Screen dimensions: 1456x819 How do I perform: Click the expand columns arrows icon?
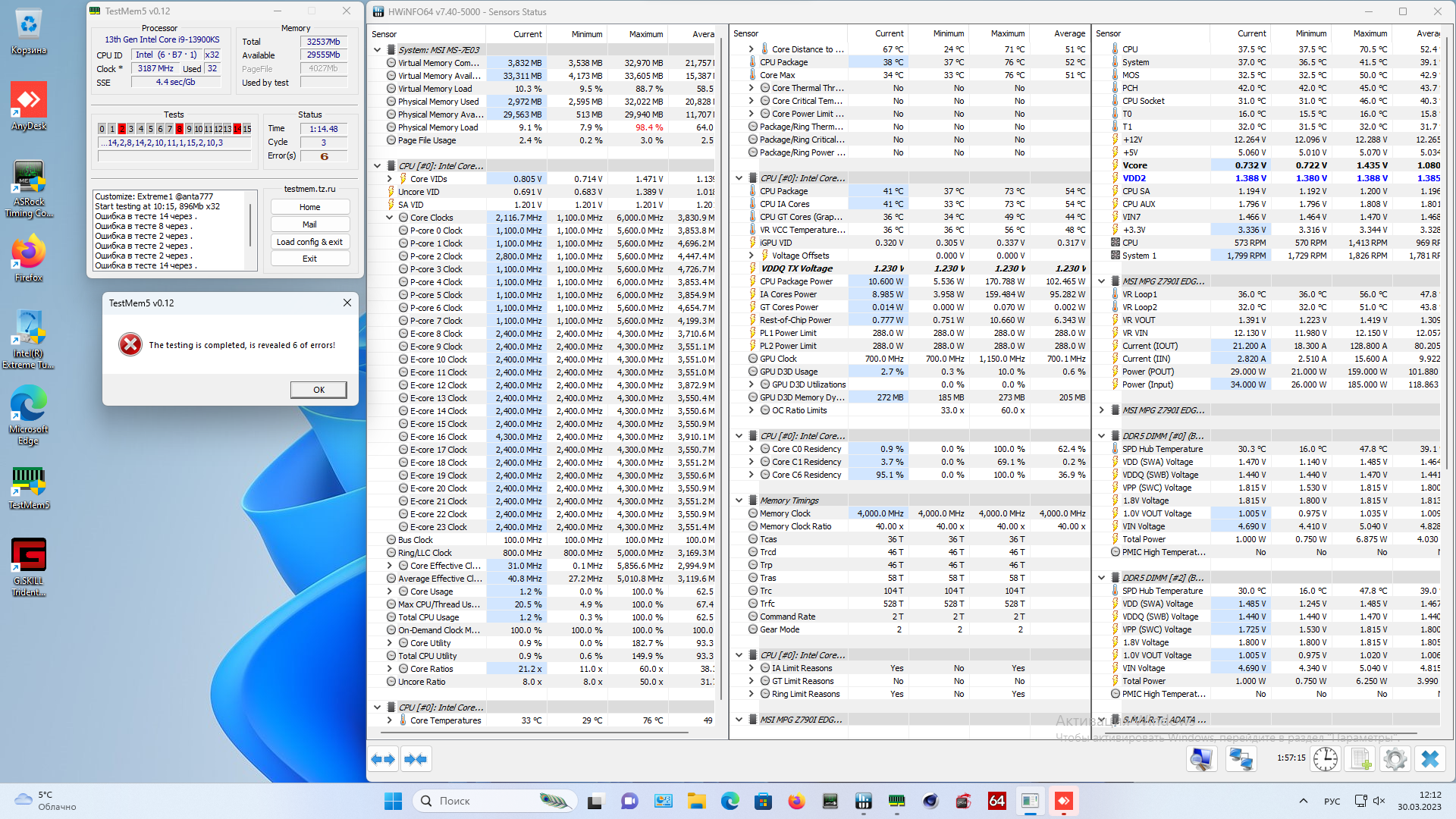[383, 759]
